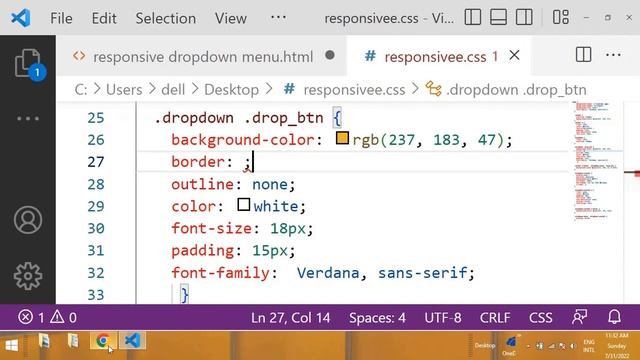Click Verdana in font-family value
Screen dimensions: 640x360
tap(328, 272)
